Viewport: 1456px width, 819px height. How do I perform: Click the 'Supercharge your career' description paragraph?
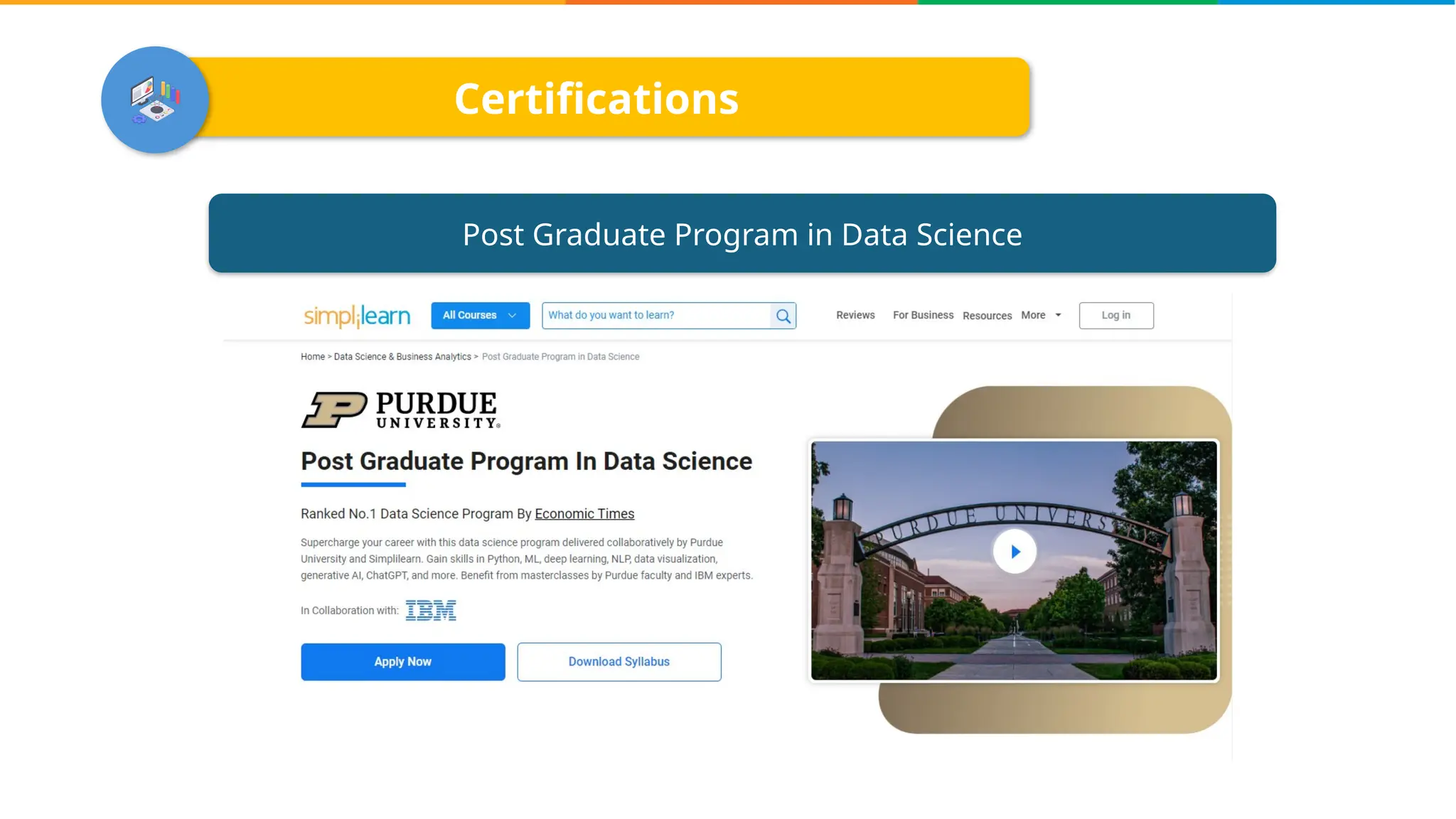click(527, 559)
